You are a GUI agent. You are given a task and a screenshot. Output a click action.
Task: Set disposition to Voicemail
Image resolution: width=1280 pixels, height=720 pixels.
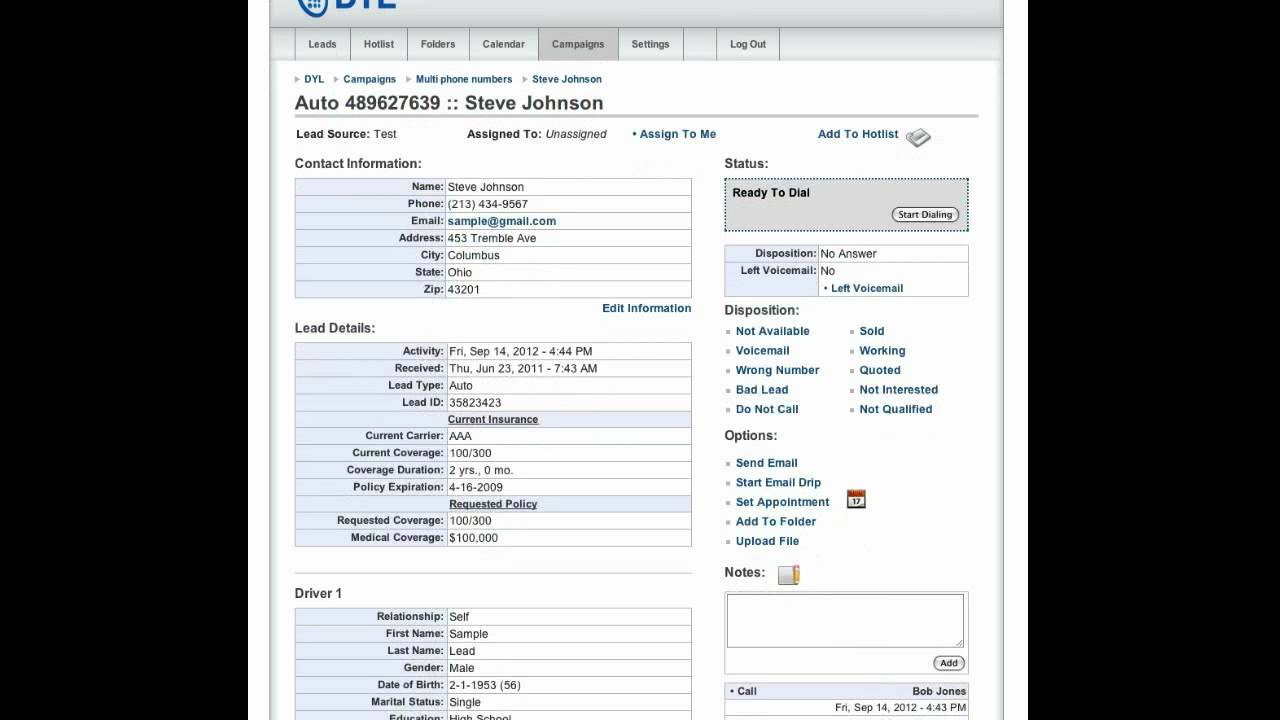click(763, 351)
